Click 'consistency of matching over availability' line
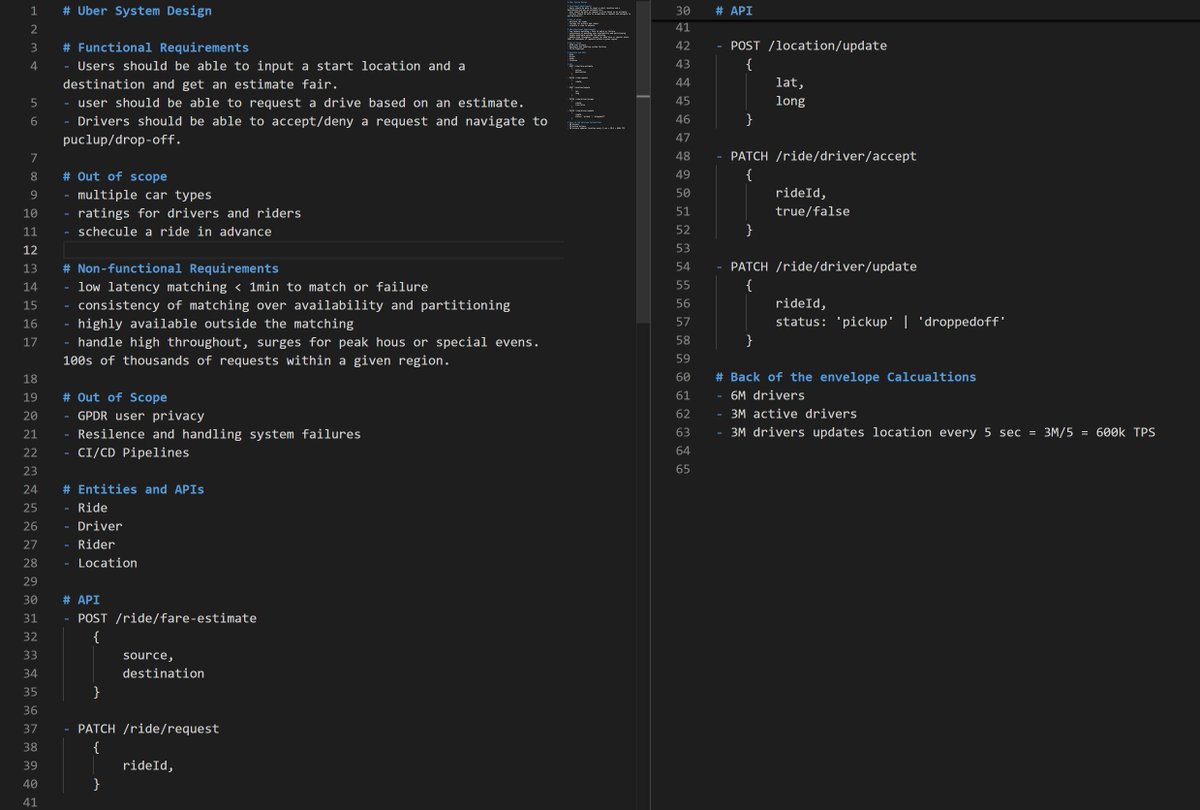Viewport: 1200px width, 810px height. coord(286,305)
